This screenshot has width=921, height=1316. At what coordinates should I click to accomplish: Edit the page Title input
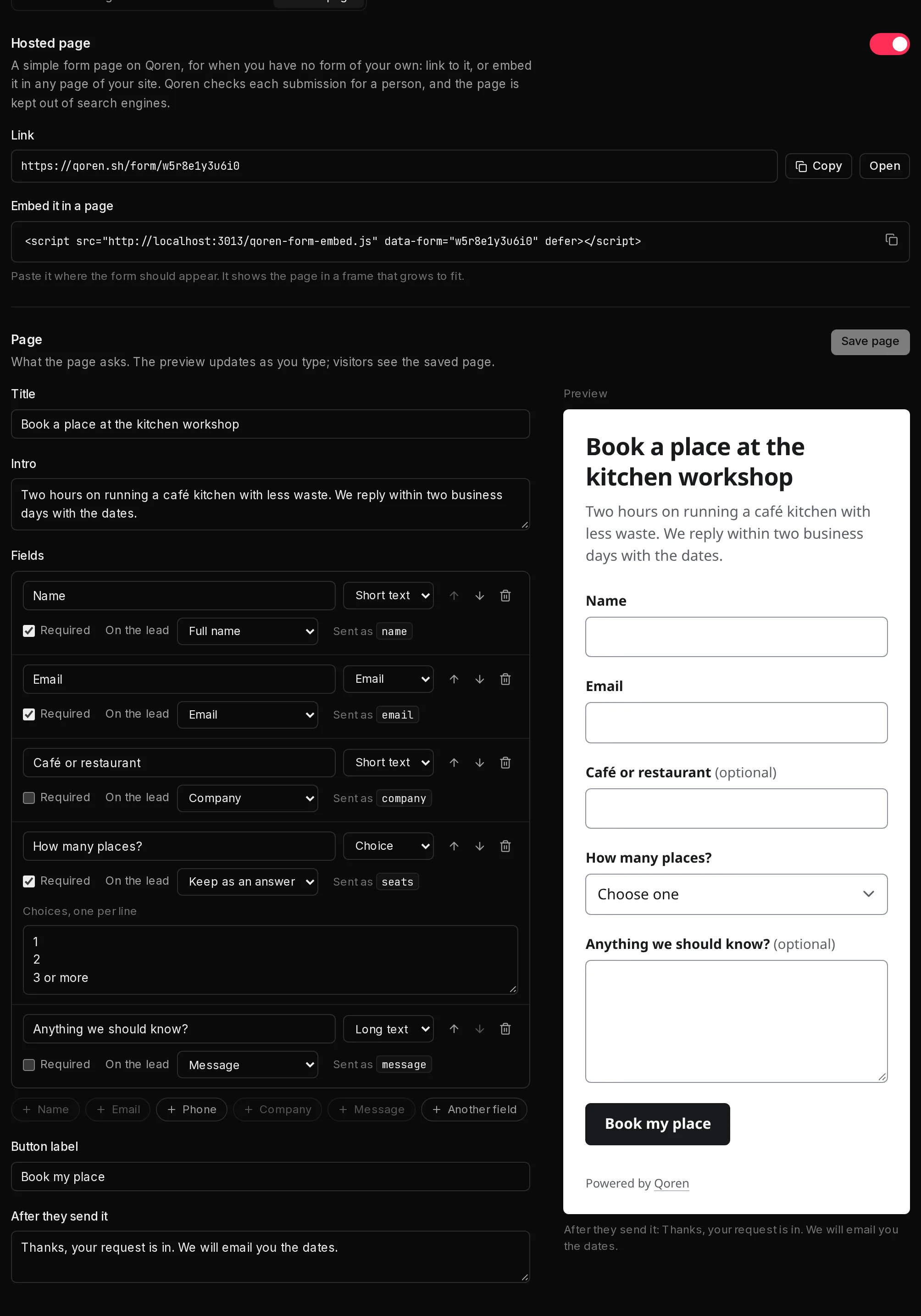[270, 424]
